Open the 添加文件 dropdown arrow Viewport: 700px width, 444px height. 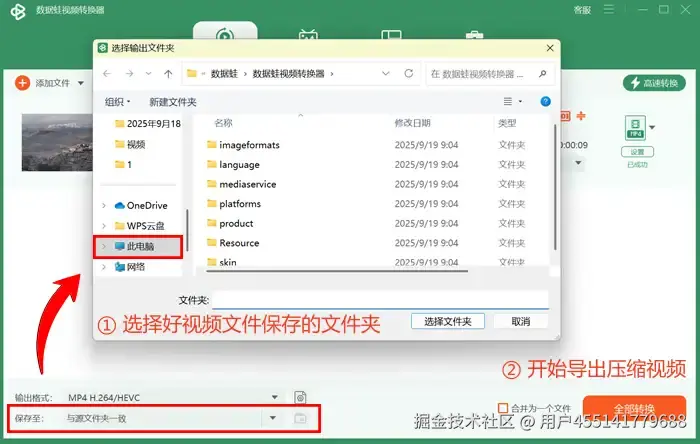(81, 83)
